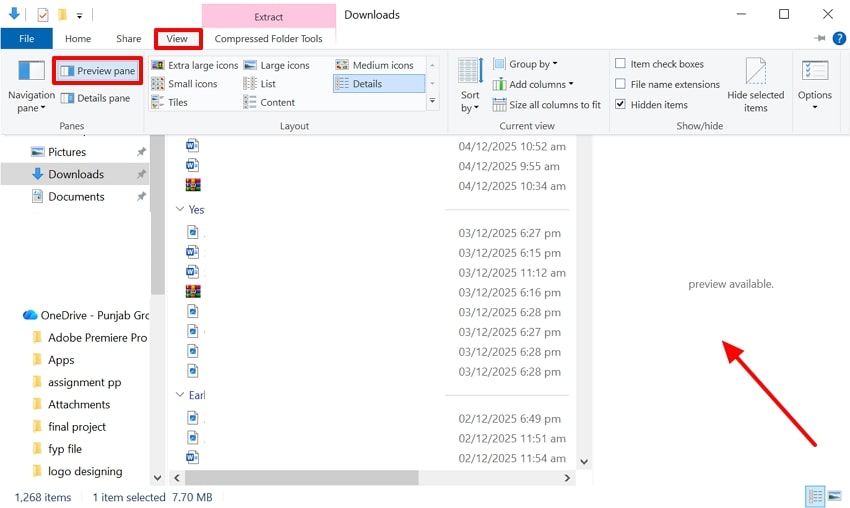The width and height of the screenshot is (850, 508).
Task: Click the Extract contextual tab header
Action: pyautogui.click(x=269, y=17)
